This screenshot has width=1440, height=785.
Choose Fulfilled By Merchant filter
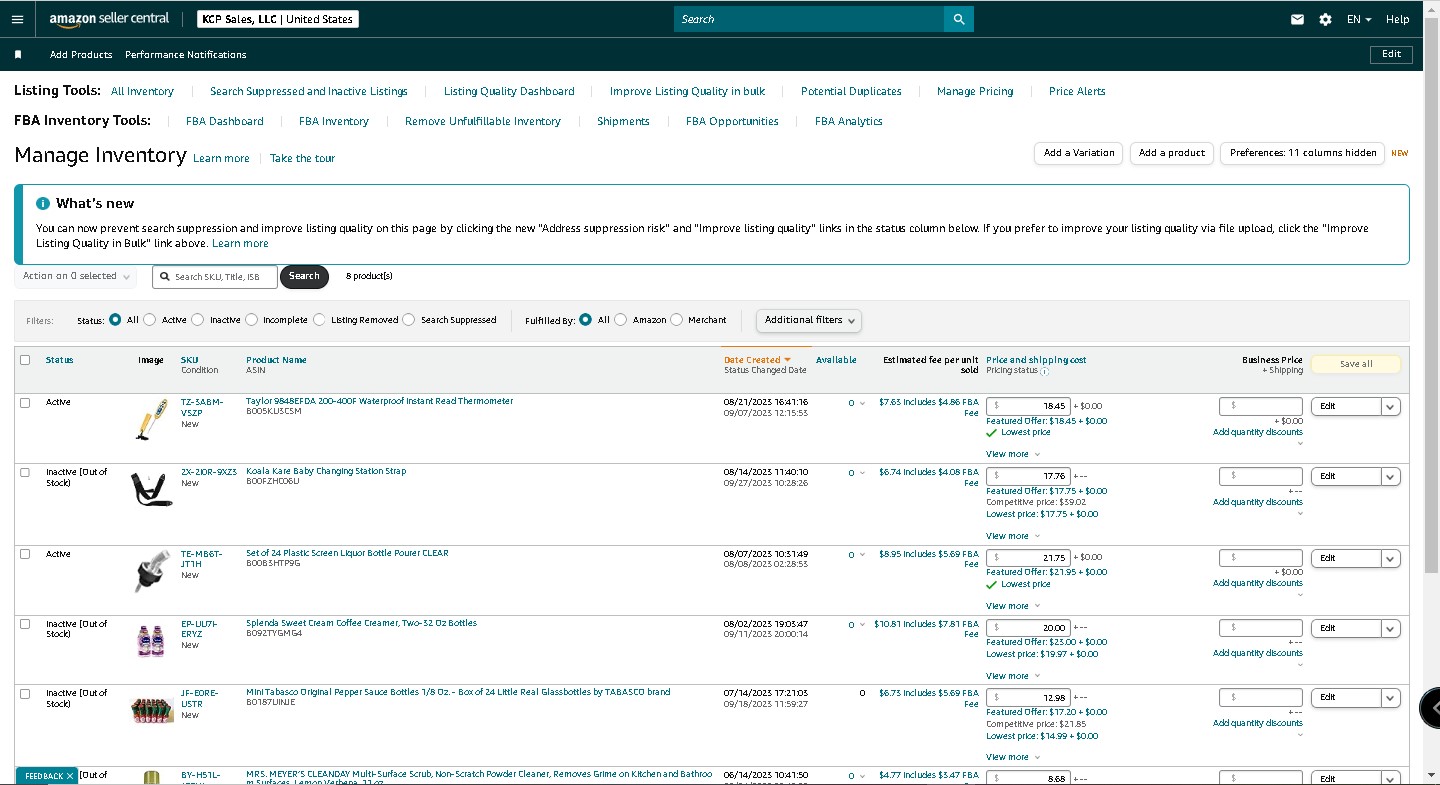tap(677, 320)
